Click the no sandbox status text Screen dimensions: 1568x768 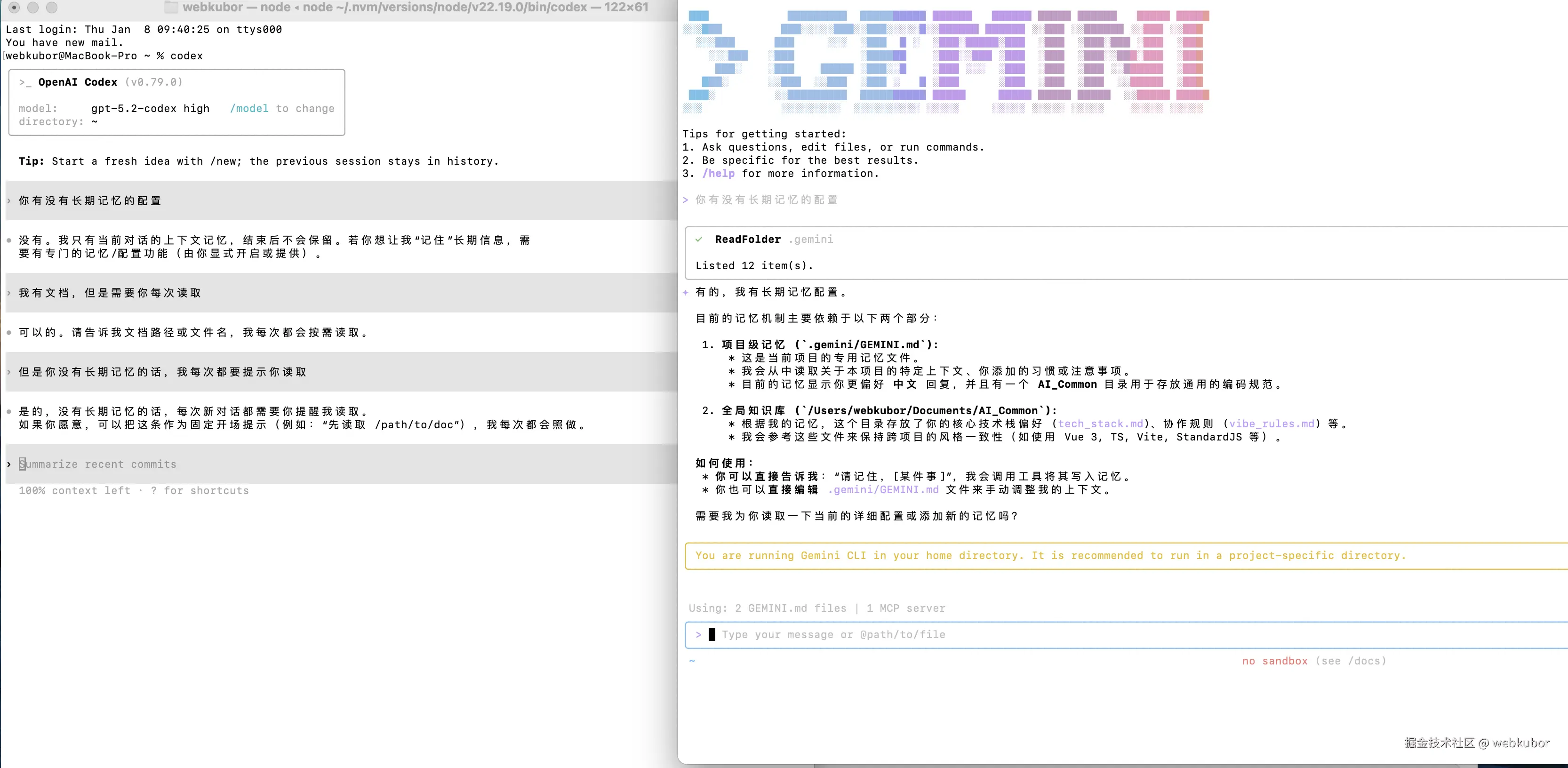click(x=1275, y=661)
